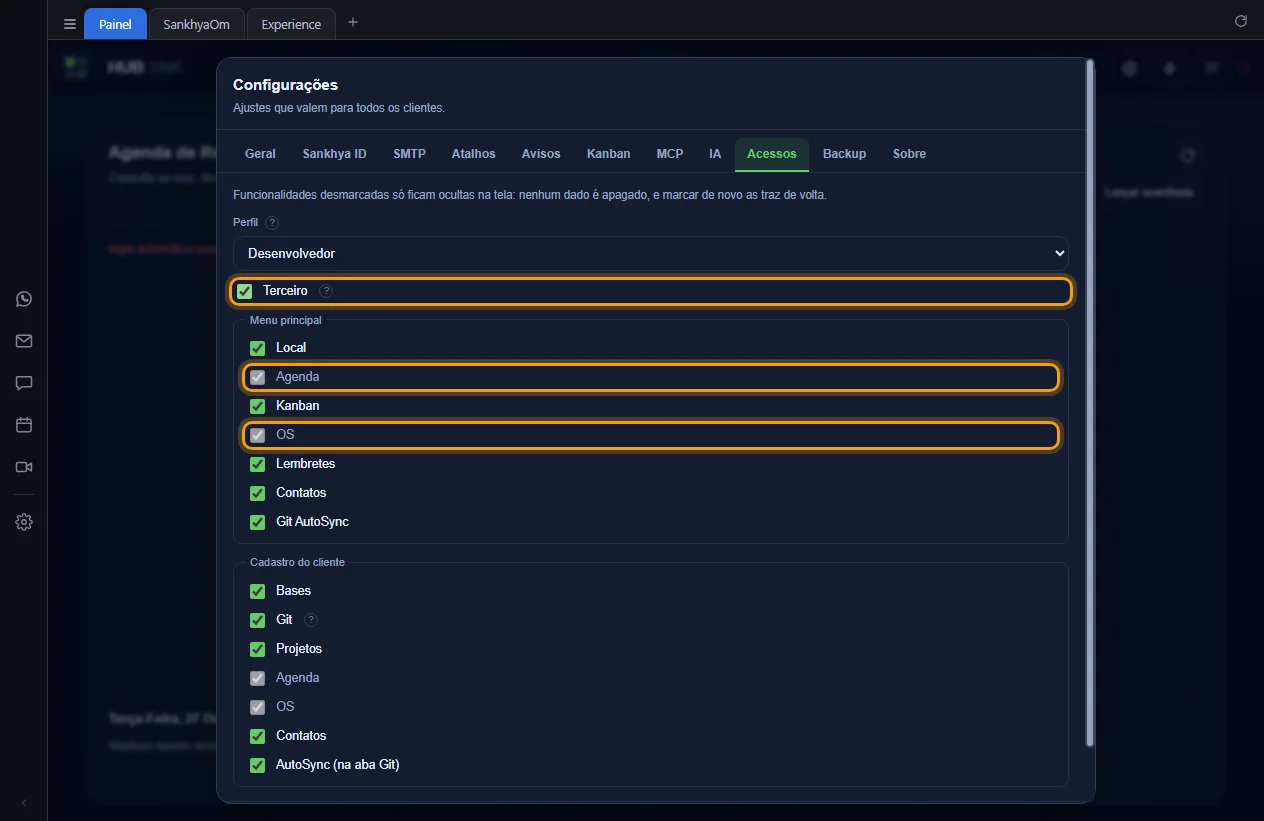Click the settings dialog vertical scrollbar
This screenshot has height=821, width=1264.
(x=1090, y=402)
